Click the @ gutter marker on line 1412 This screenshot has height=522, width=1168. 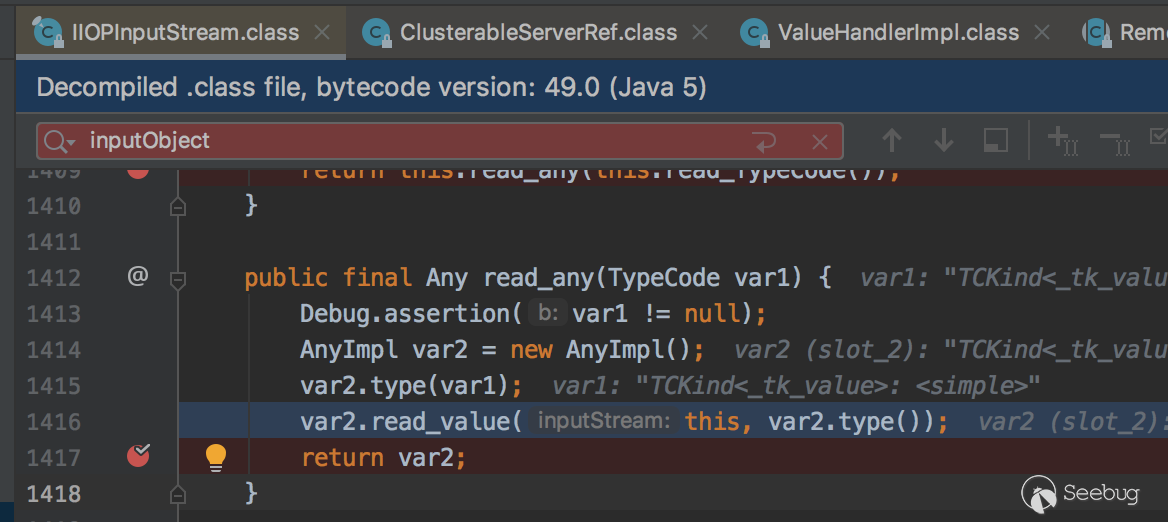click(x=138, y=277)
